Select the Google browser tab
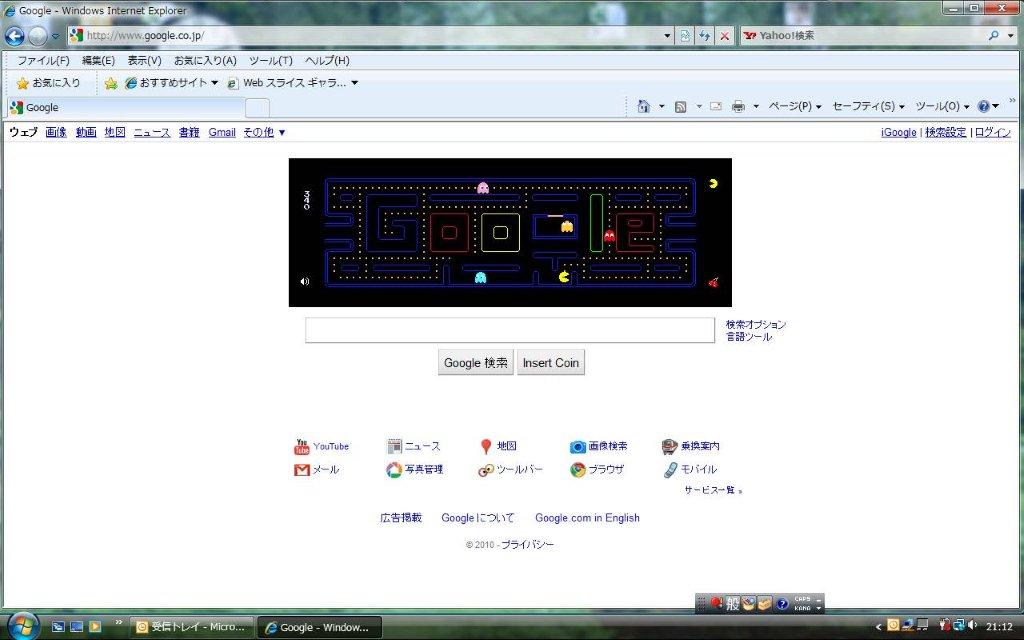 [127, 108]
